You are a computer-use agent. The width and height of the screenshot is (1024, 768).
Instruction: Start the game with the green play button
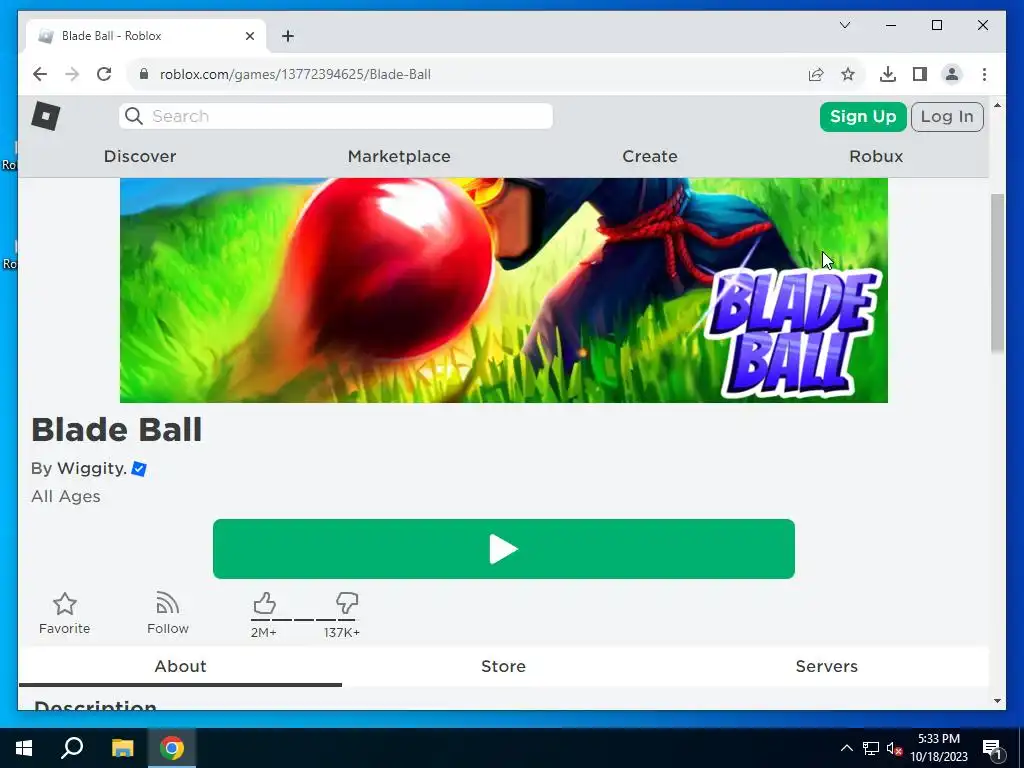504,549
